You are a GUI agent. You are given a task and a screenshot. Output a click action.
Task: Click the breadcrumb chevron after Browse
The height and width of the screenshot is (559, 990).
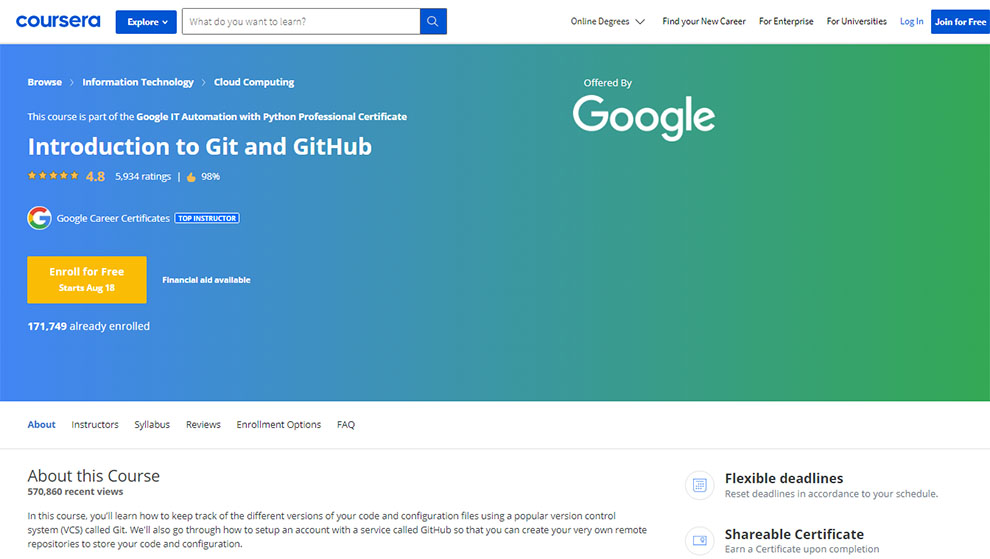point(72,82)
